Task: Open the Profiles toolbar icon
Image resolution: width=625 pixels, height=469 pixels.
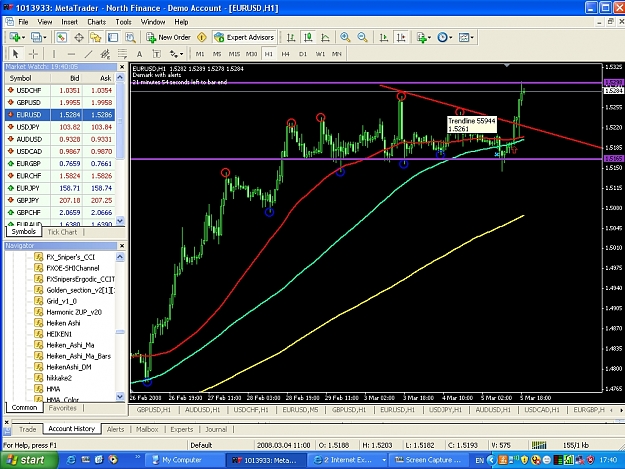Action: coord(36,37)
